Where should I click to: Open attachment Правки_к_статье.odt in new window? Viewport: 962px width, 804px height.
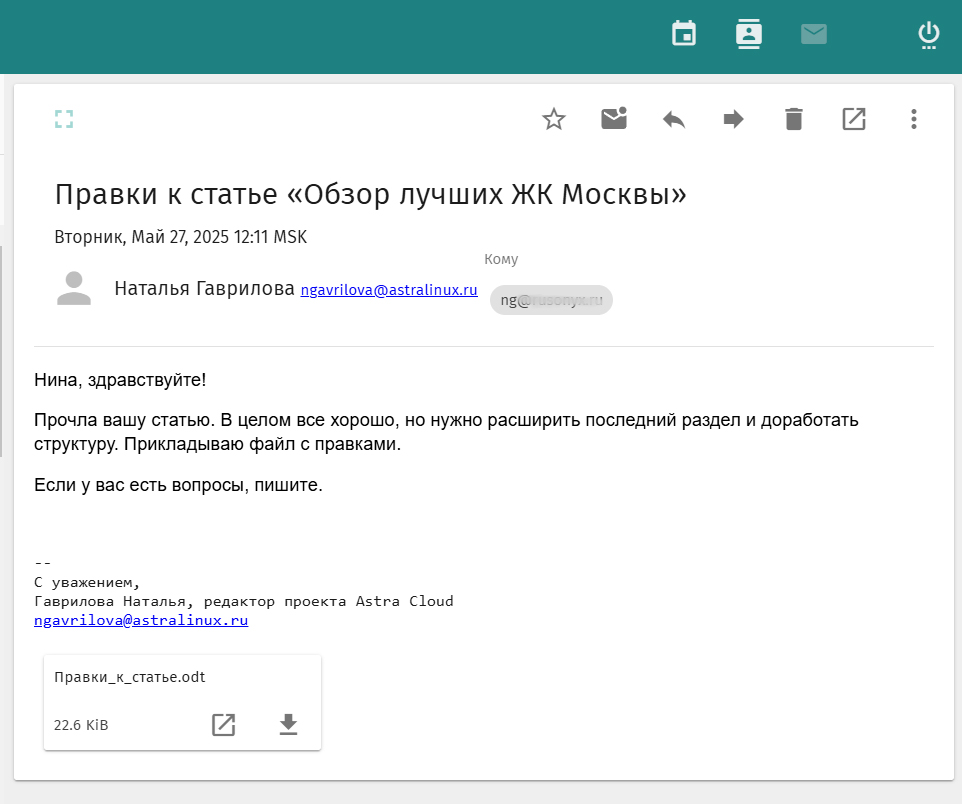(x=223, y=725)
